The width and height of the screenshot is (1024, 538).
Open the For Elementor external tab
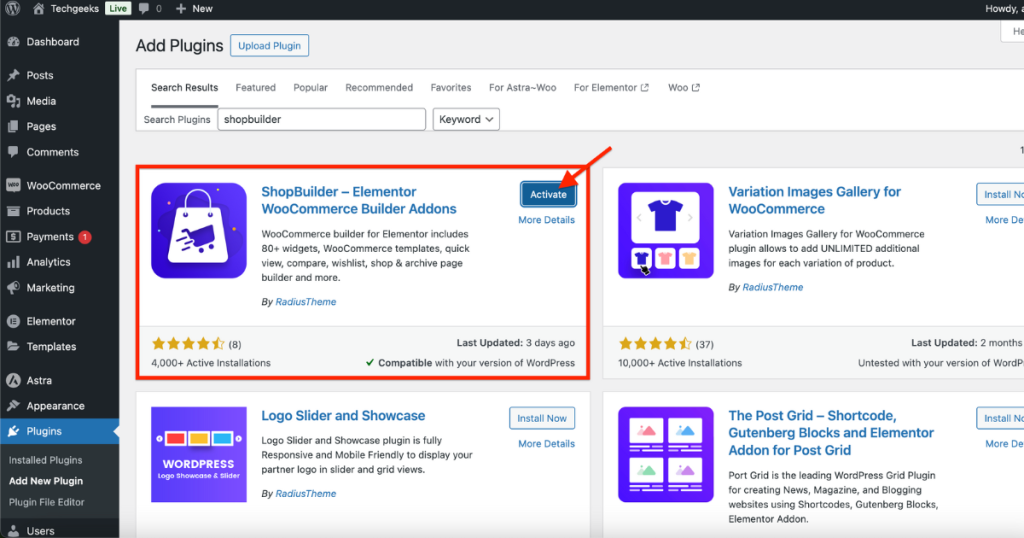click(x=611, y=87)
